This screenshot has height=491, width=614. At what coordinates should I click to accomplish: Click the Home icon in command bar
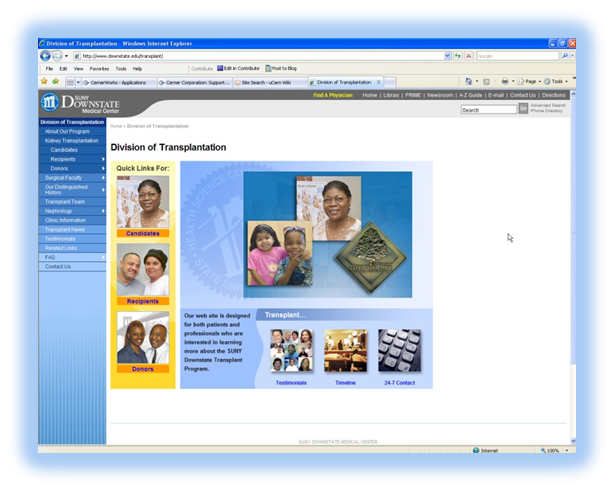tap(468, 81)
